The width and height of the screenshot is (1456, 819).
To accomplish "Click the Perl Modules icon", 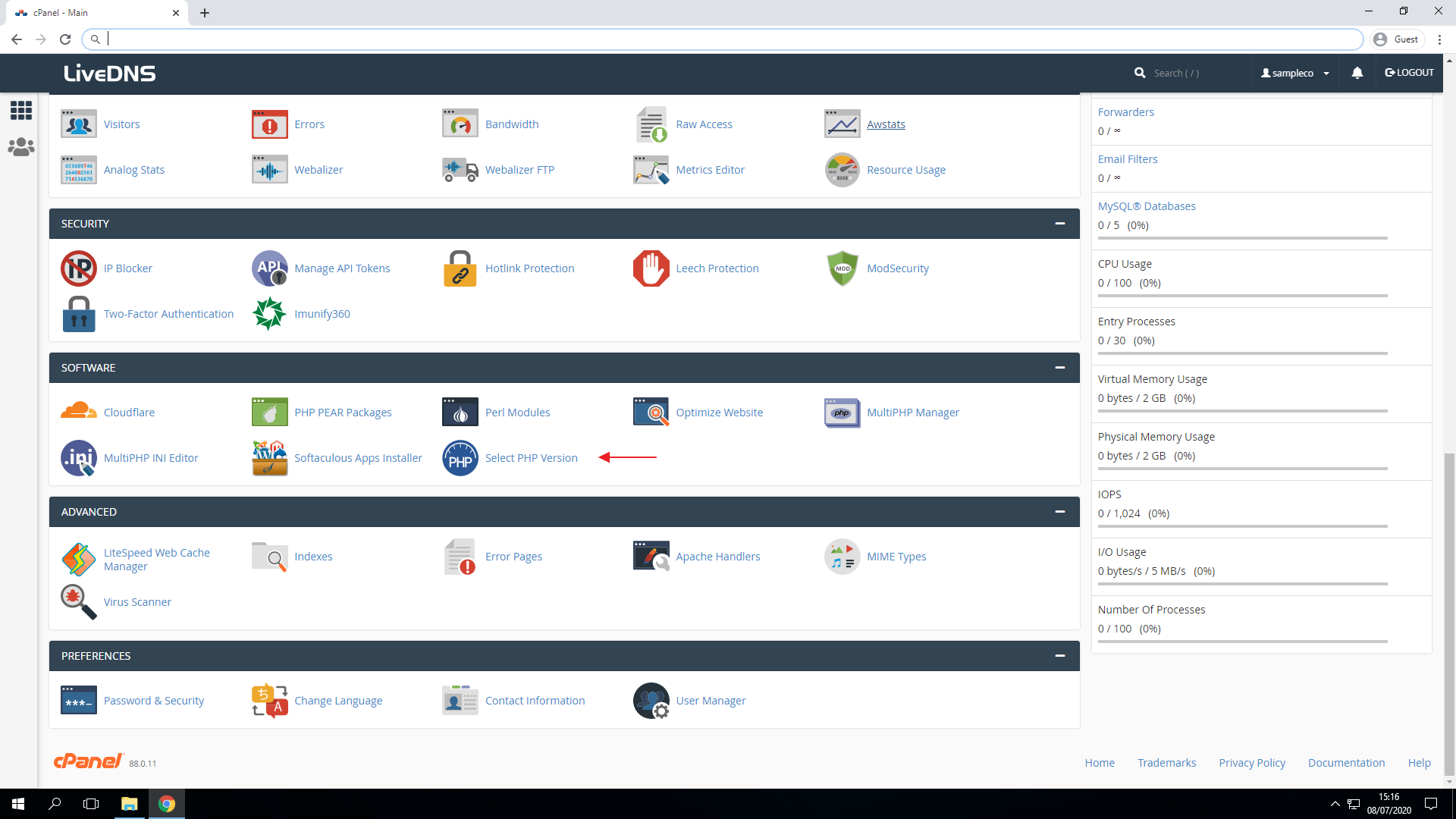I will 460,413.
